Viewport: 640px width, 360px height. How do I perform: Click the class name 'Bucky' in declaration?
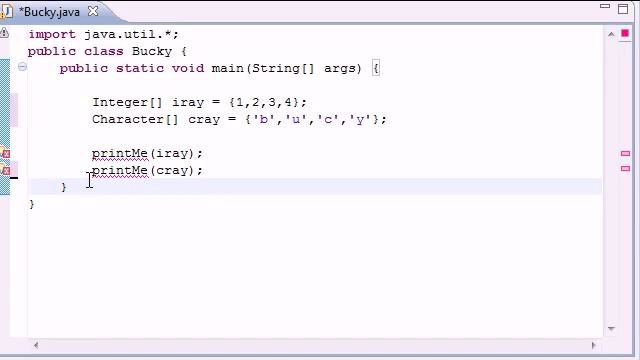[152, 51]
